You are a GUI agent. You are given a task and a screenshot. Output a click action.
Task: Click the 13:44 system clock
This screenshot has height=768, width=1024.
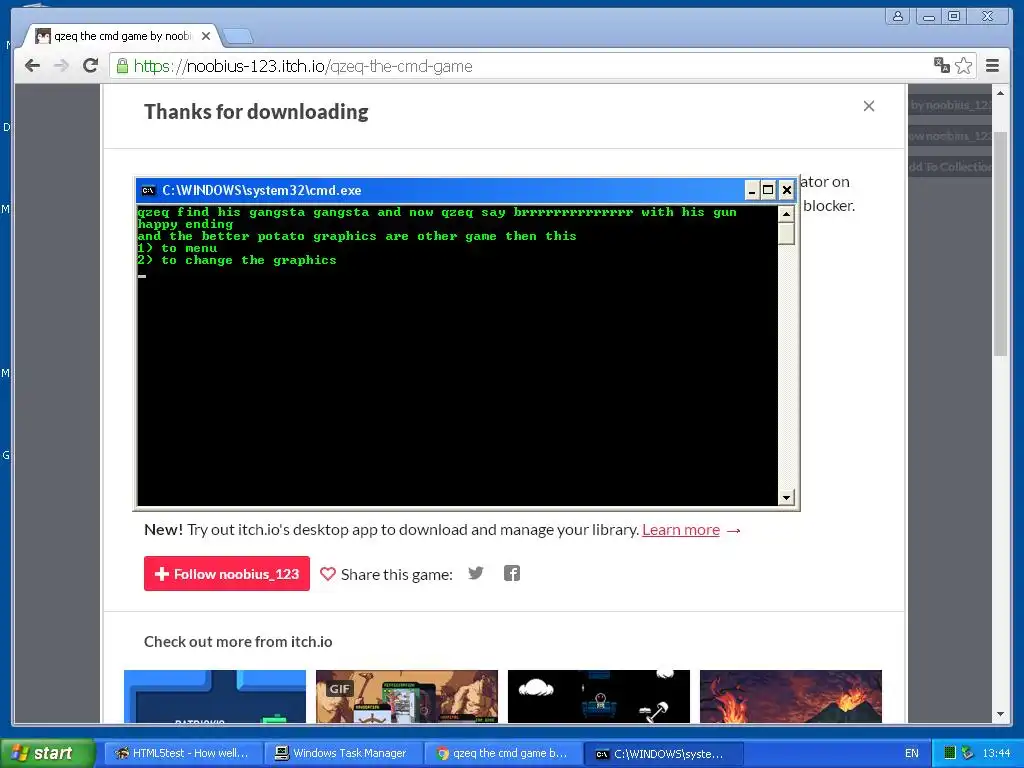click(997, 753)
